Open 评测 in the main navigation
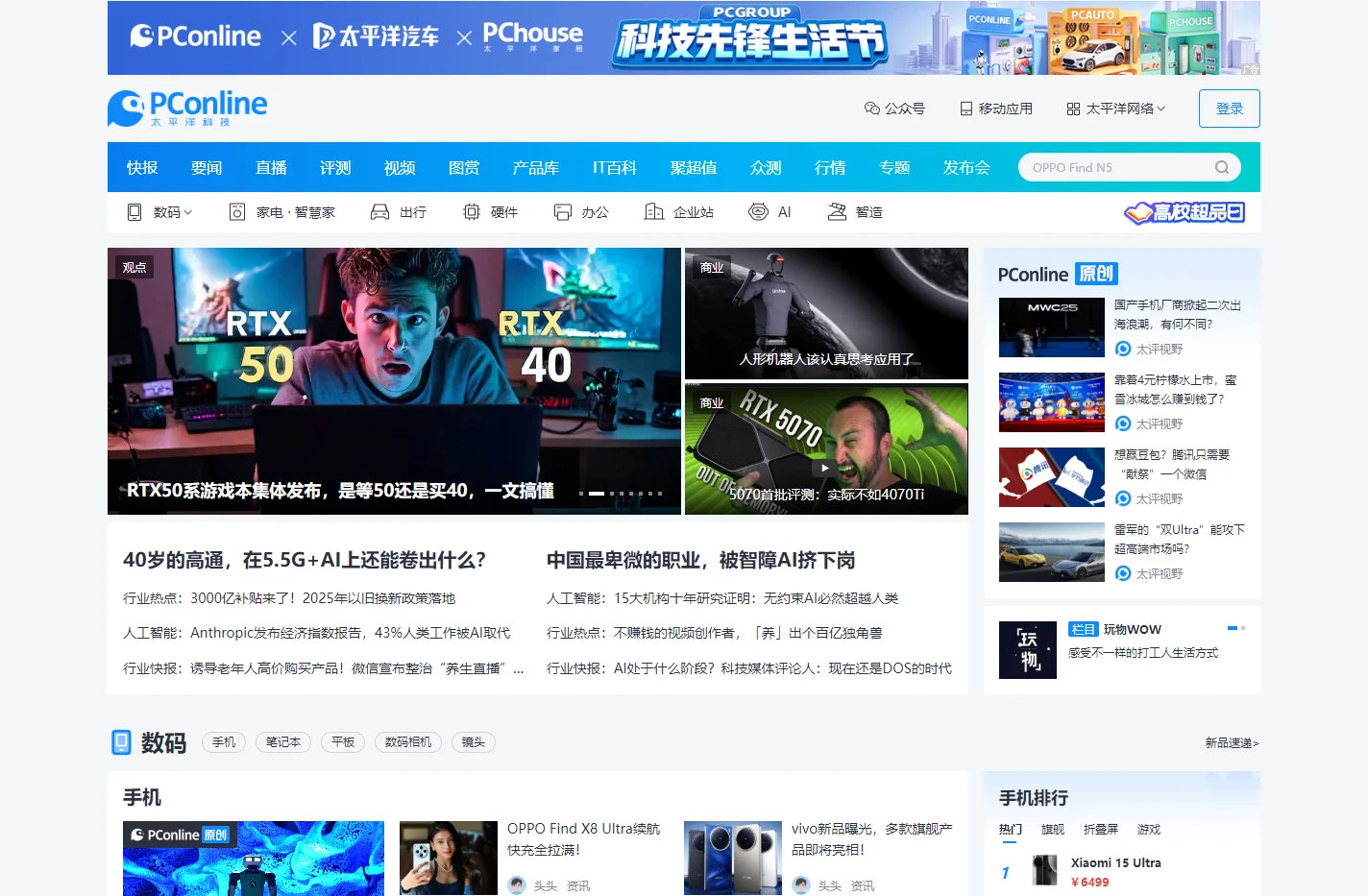Image resolution: width=1368 pixels, height=896 pixels. point(335,167)
